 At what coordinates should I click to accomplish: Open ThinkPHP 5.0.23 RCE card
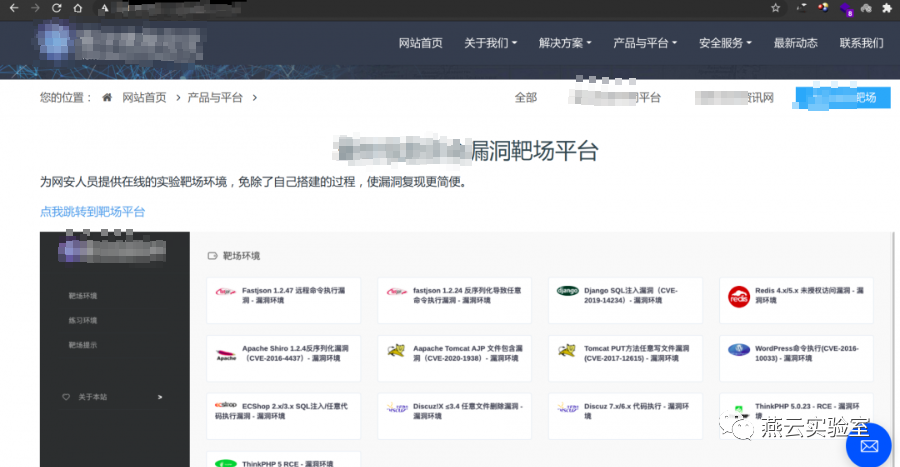(797, 417)
